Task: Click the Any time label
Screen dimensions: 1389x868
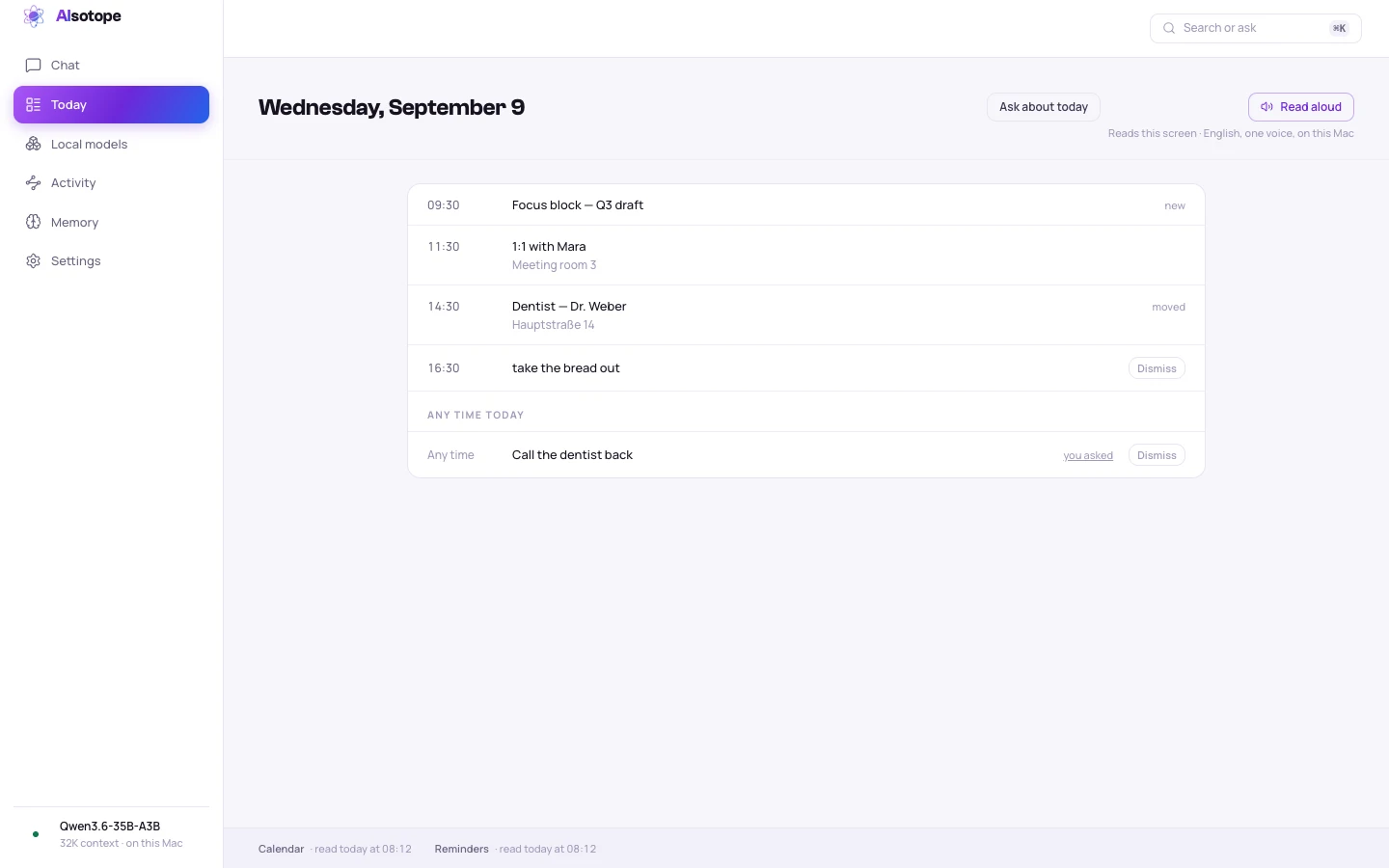Action: (x=450, y=455)
